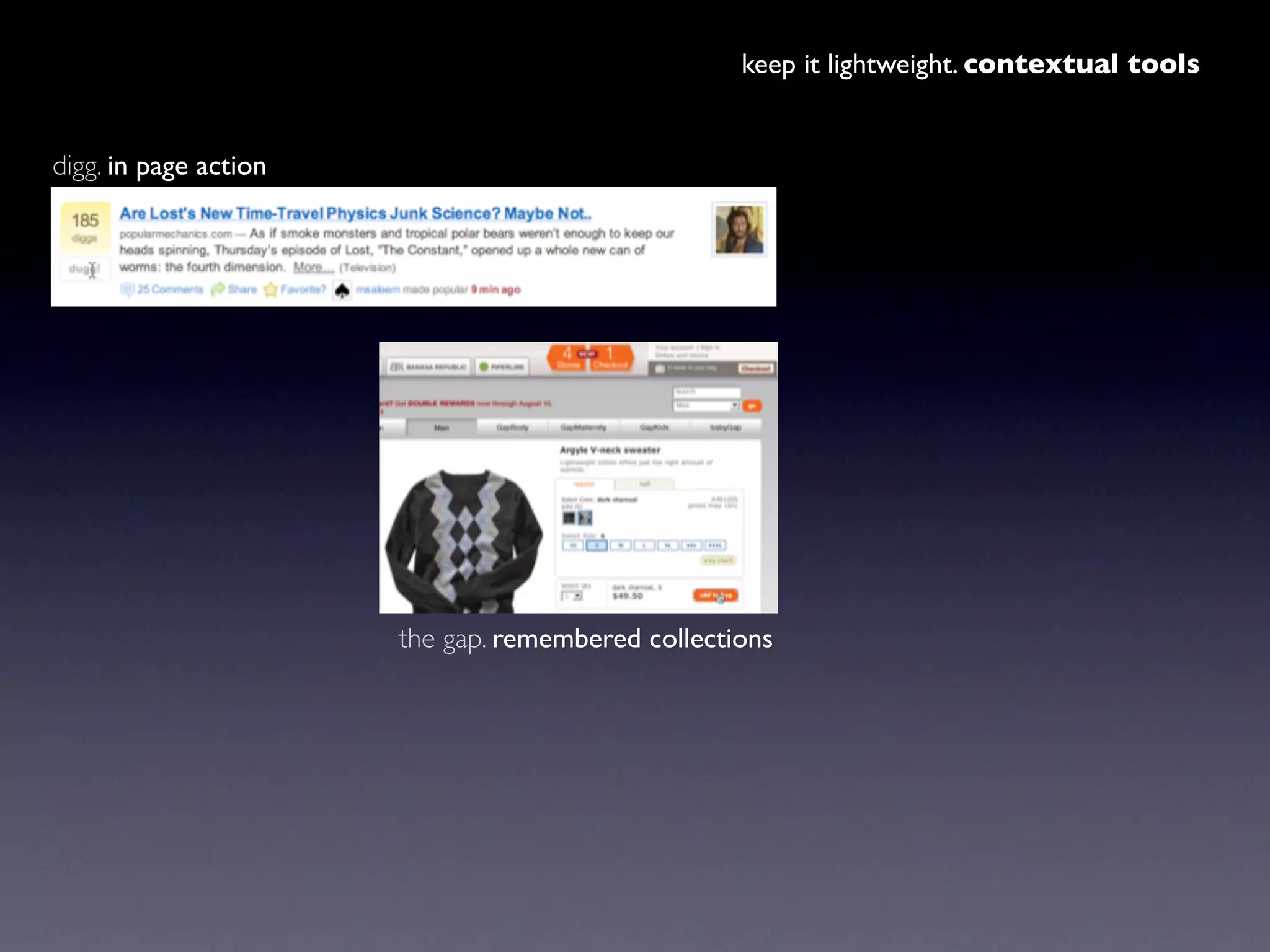This screenshot has height=952, width=1270.
Task: Click the Argyle V-neck sweater title
Action: (x=610, y=450)
